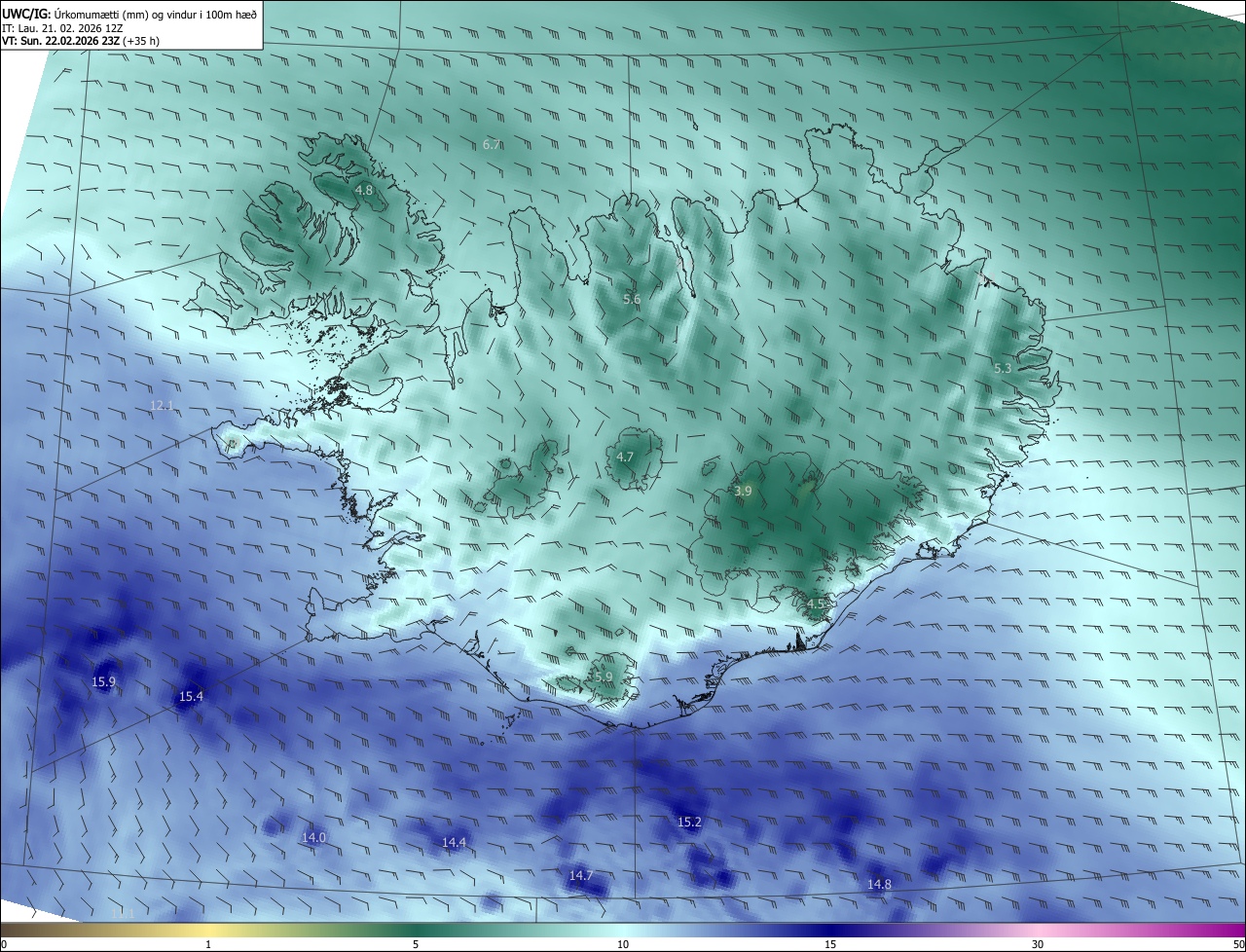Click the 15.9 value label in the southwest sea
1246x952 pixels.
pos(104,681)
